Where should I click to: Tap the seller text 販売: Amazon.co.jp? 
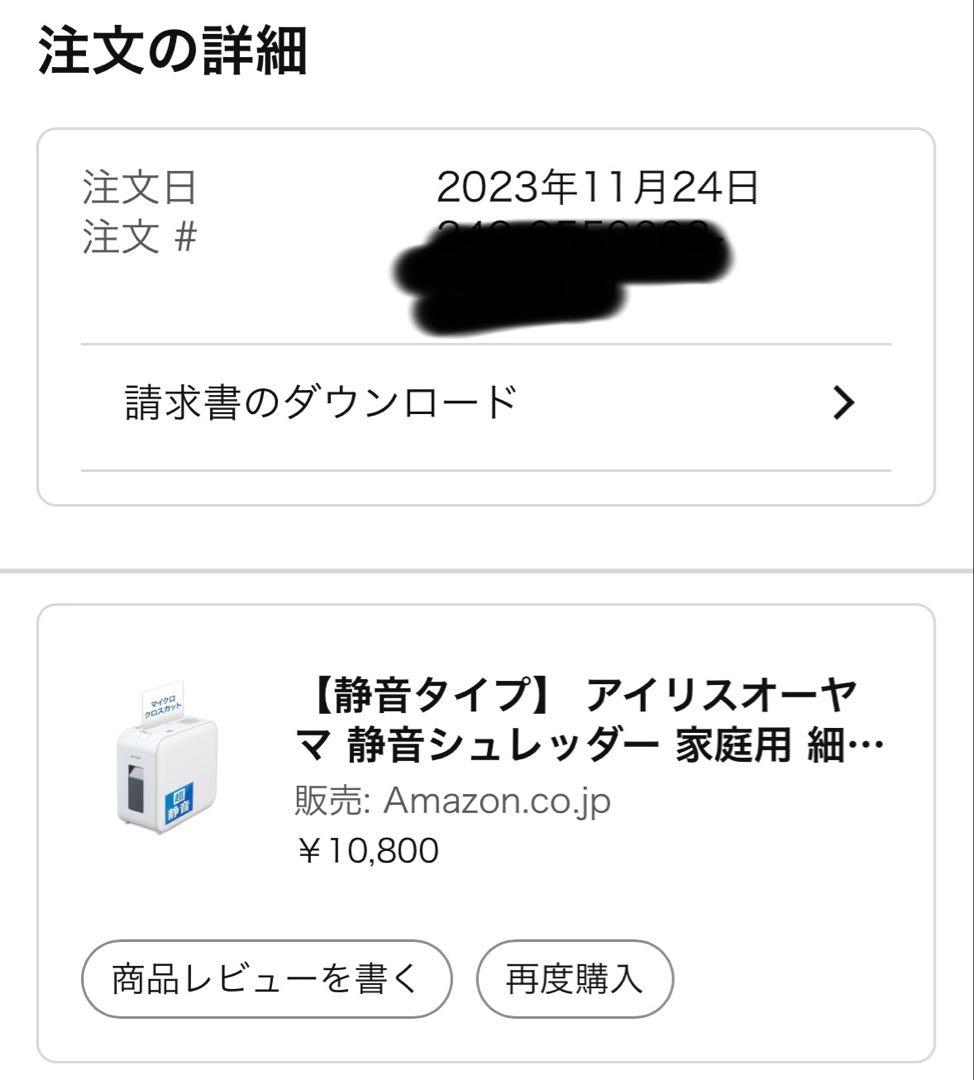click(452, 800)
